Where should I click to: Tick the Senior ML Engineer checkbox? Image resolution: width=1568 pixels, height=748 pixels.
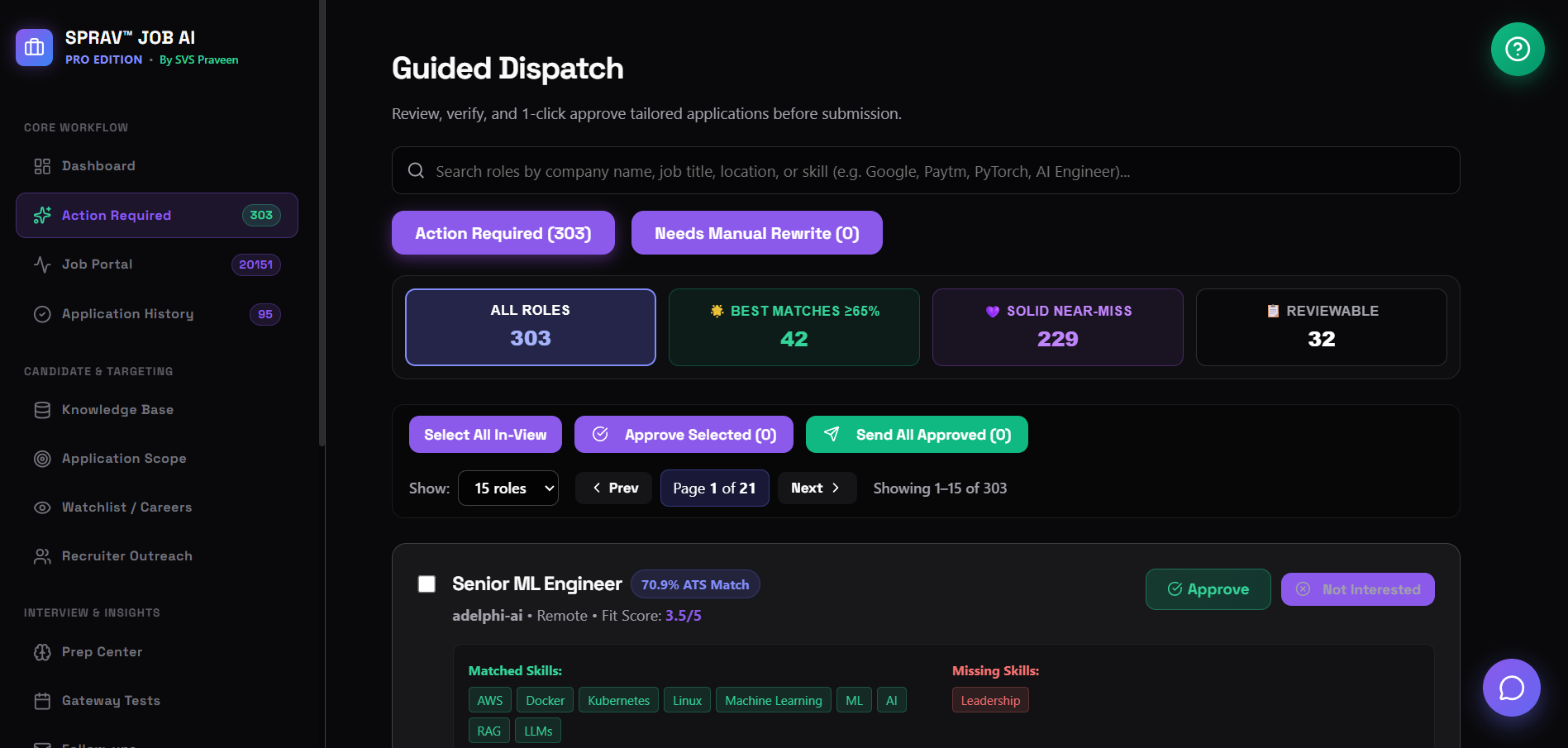pyautogui.click(x=427, y=584)
